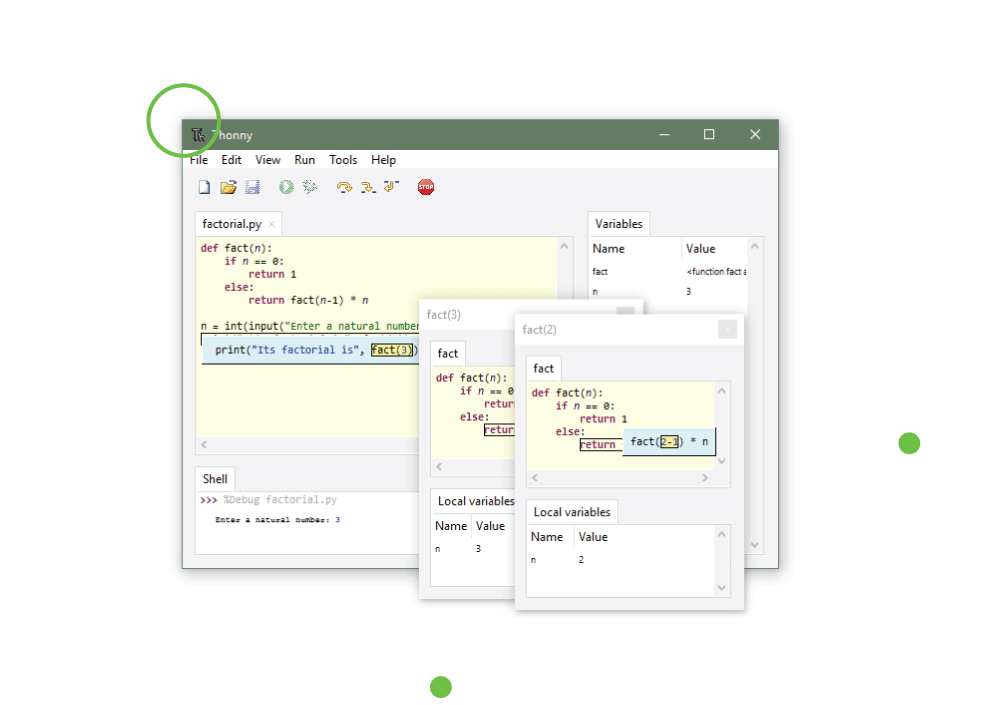Select the fact tab in fact(3) window
Image resolution: width=989 pixels, height=705 pixels.
(x=448, y=354)
